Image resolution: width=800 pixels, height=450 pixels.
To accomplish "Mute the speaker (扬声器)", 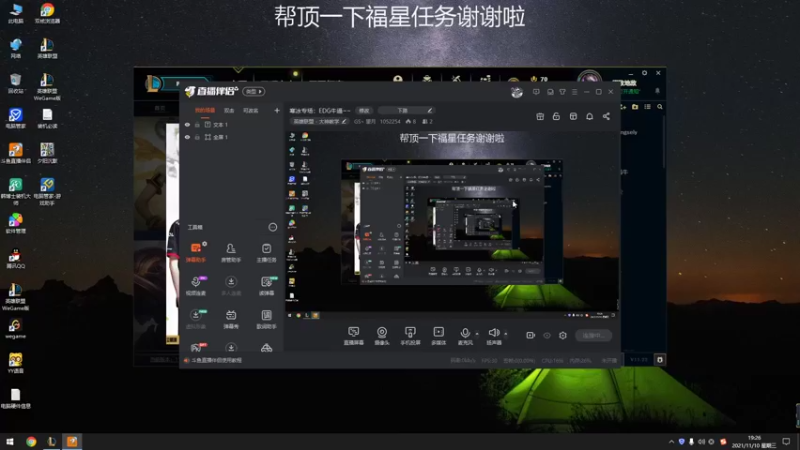I will click(x=493, y=336).
